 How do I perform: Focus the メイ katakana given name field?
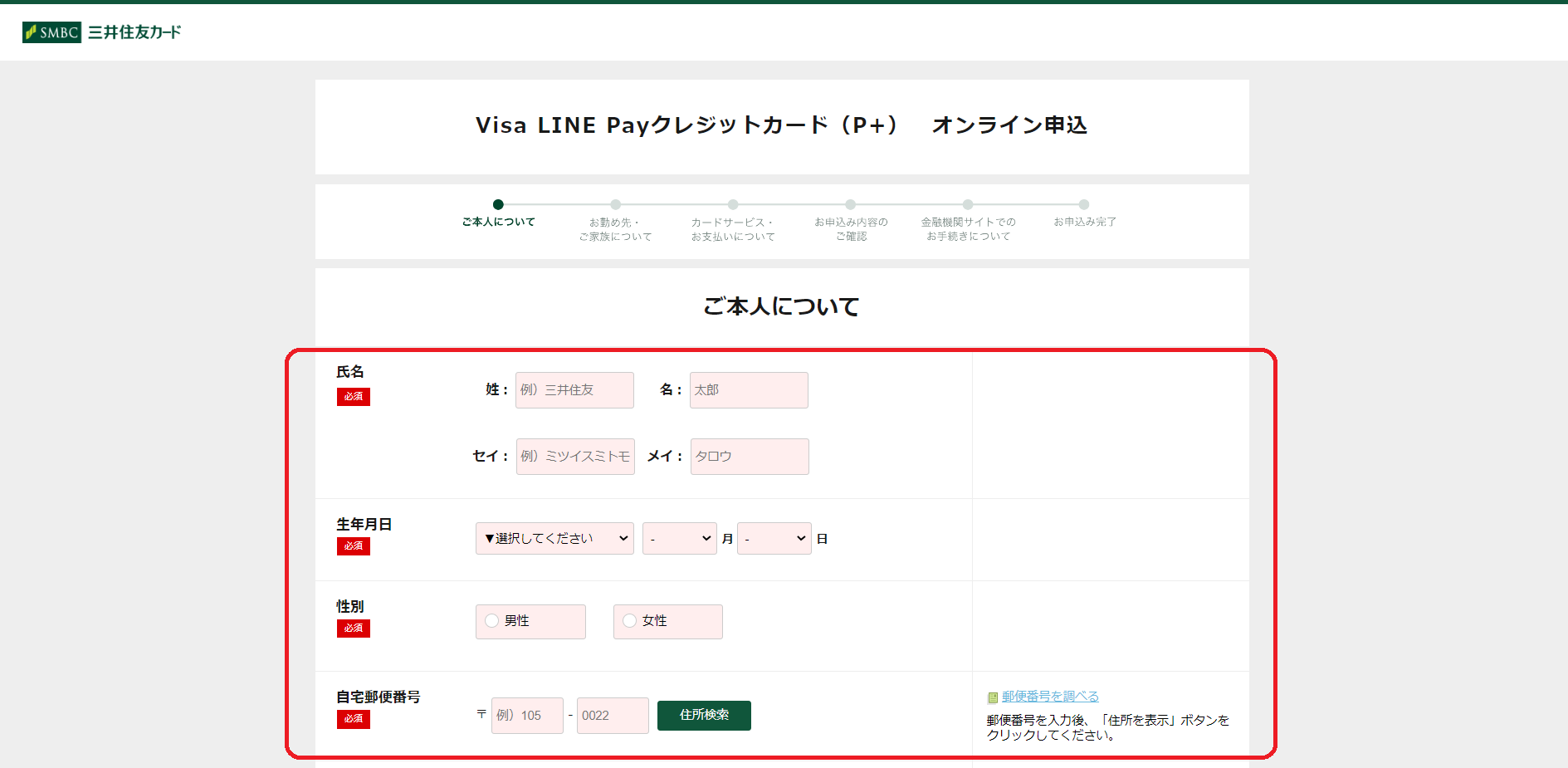click(750, 457)
